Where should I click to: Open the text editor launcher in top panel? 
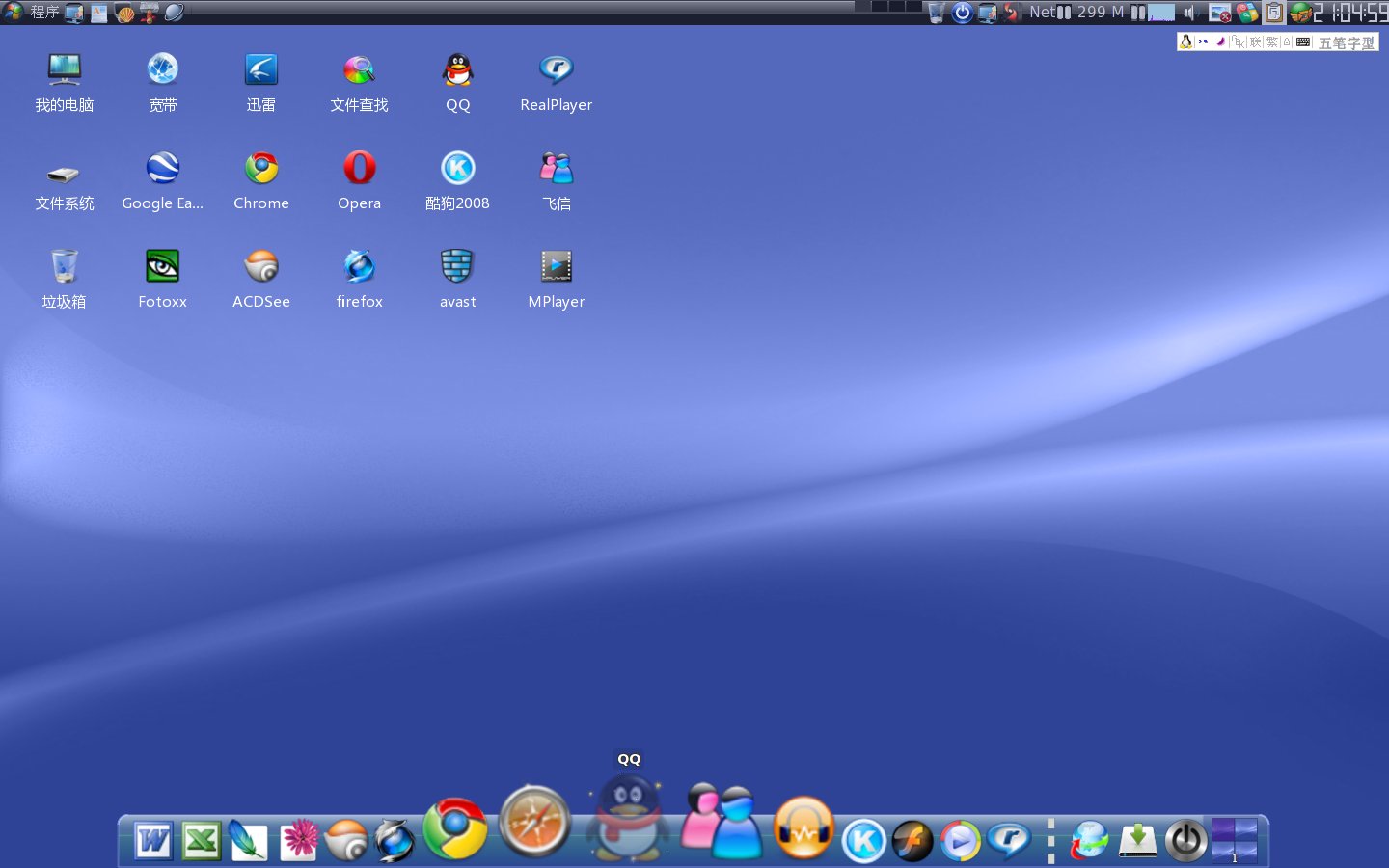(x=99, y=13)
